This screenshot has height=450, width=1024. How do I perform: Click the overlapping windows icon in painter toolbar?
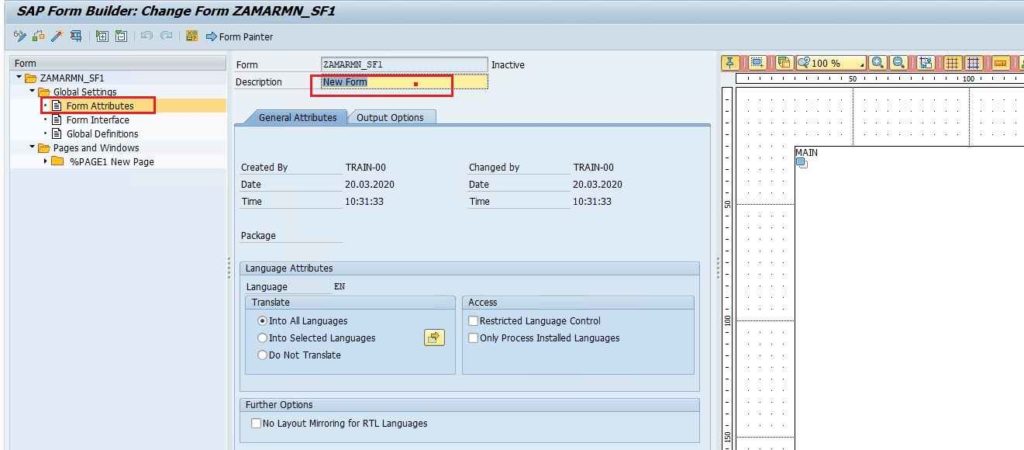784,63
